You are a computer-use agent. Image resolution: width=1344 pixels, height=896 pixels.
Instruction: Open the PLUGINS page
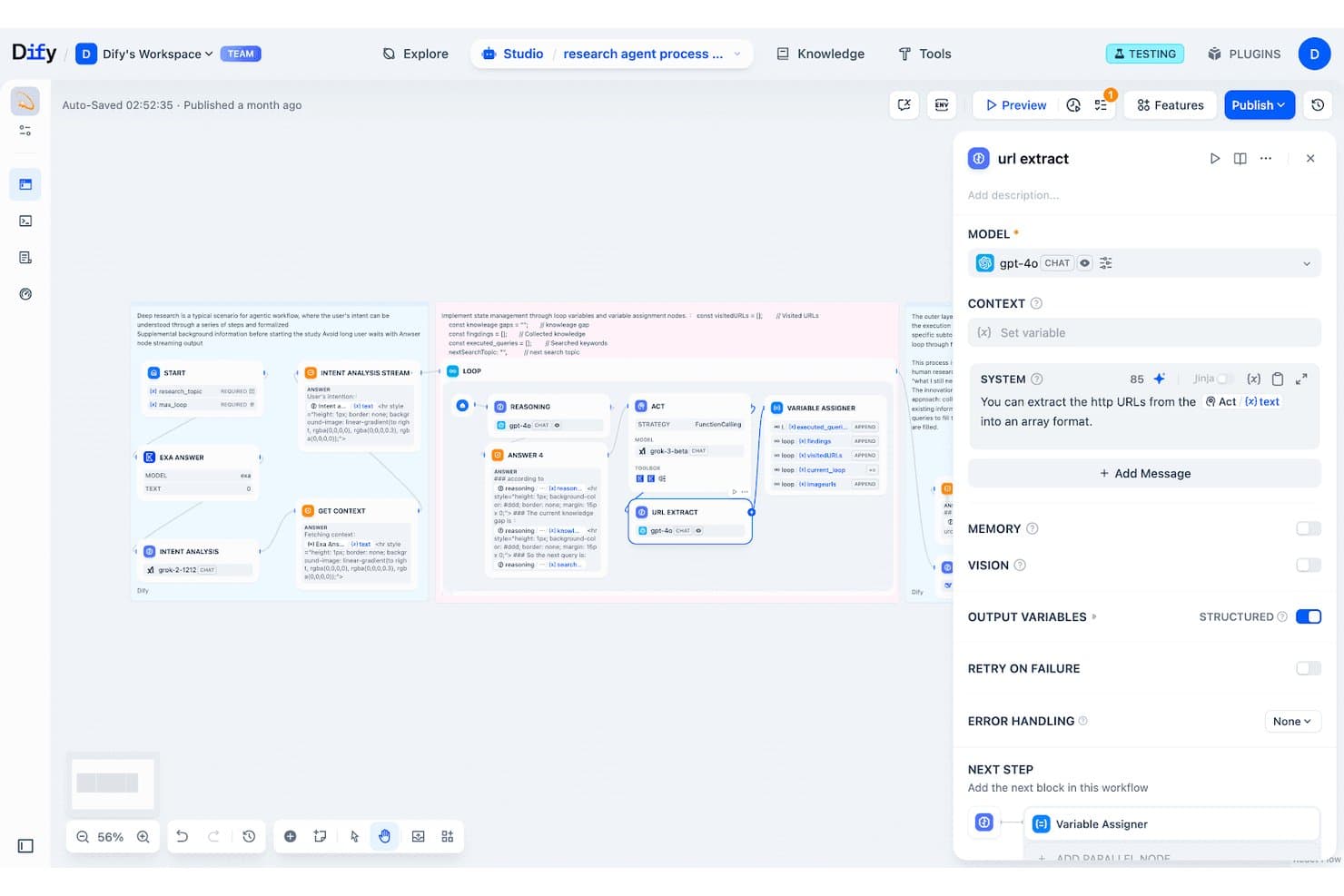click(1244, 54)
